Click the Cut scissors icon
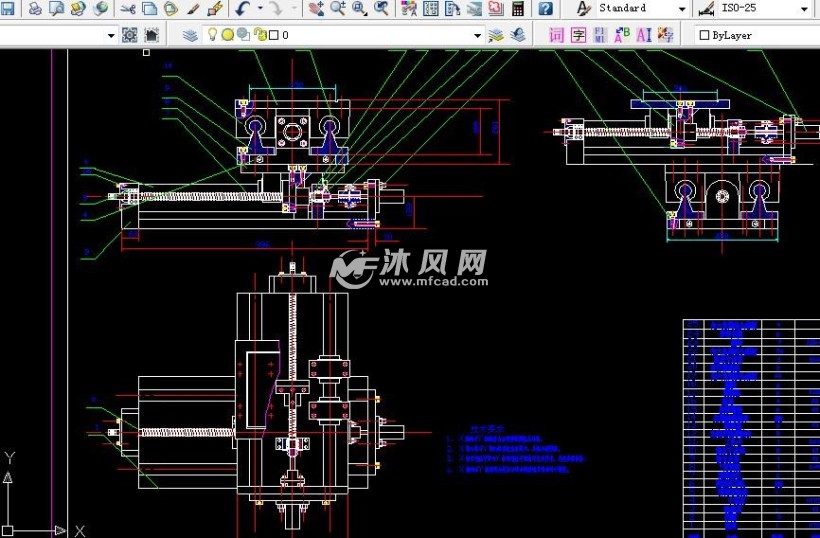 (x=128, y=9)
